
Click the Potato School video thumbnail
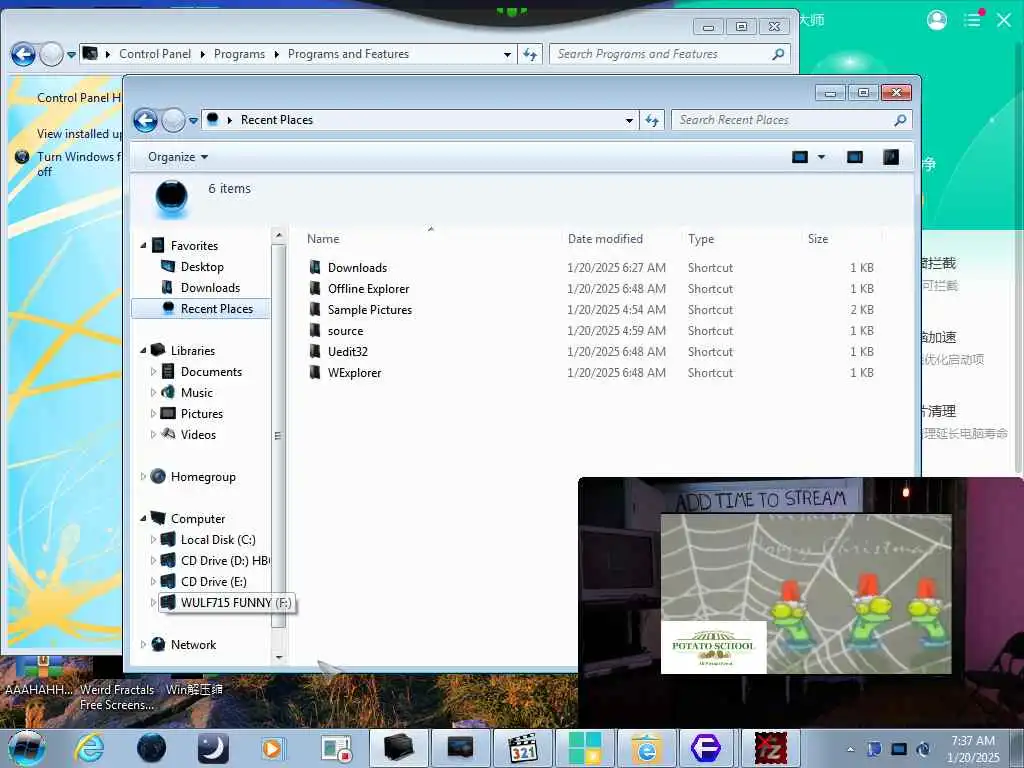point(713,647)
